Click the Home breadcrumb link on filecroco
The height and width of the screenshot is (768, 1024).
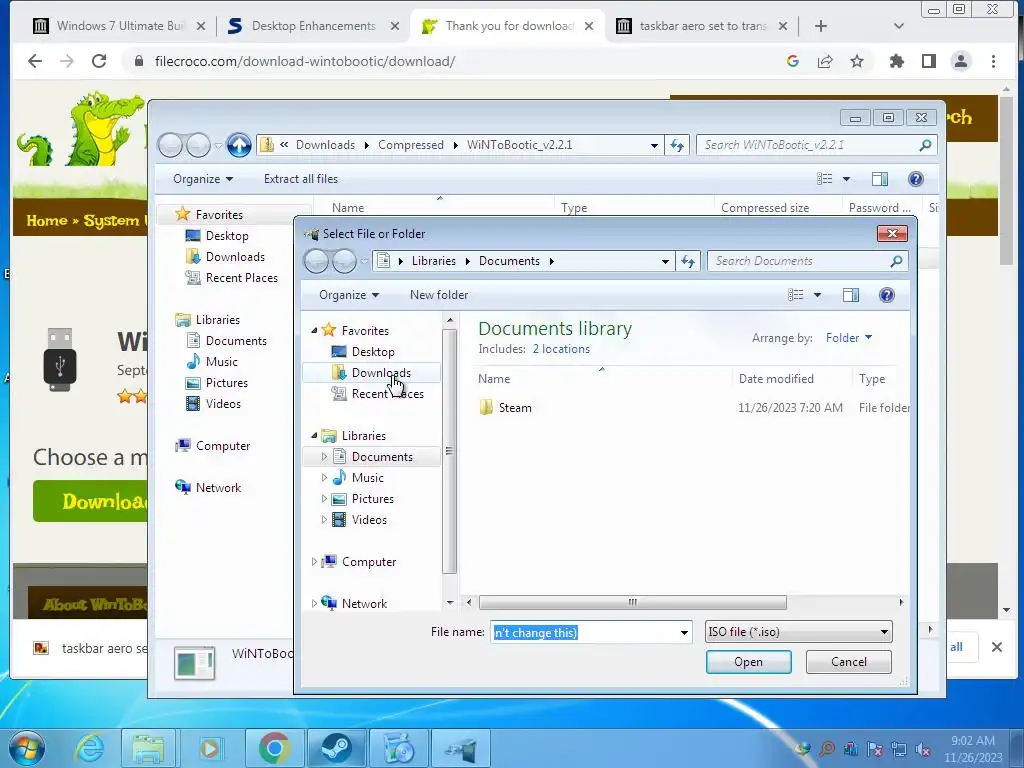coord(46,221)
